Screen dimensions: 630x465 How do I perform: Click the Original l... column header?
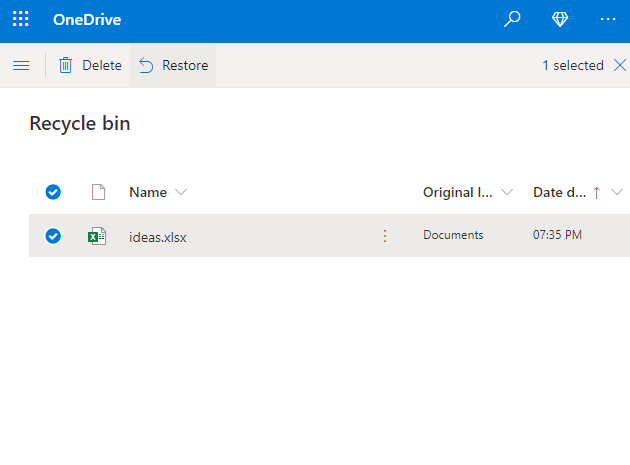click(x=458, y=193)
